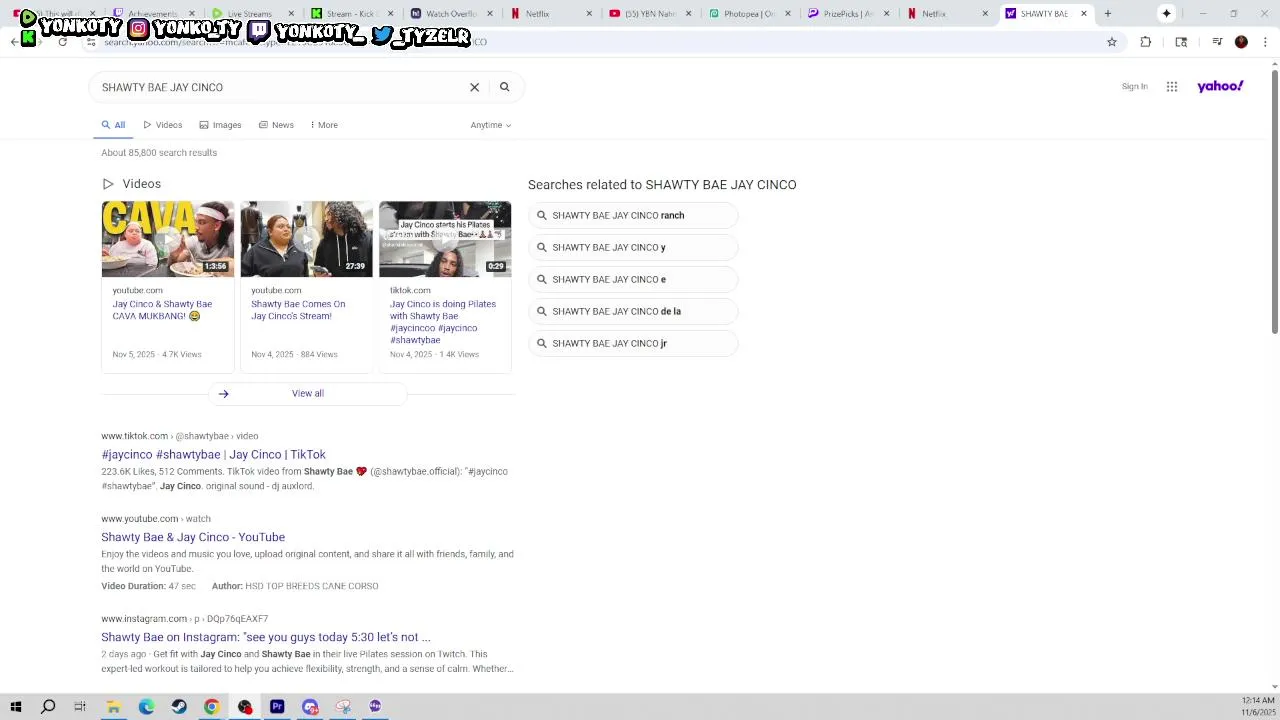Go to Yahoo home via logo
The image size is (1280, 720).
coord(1220,87)
